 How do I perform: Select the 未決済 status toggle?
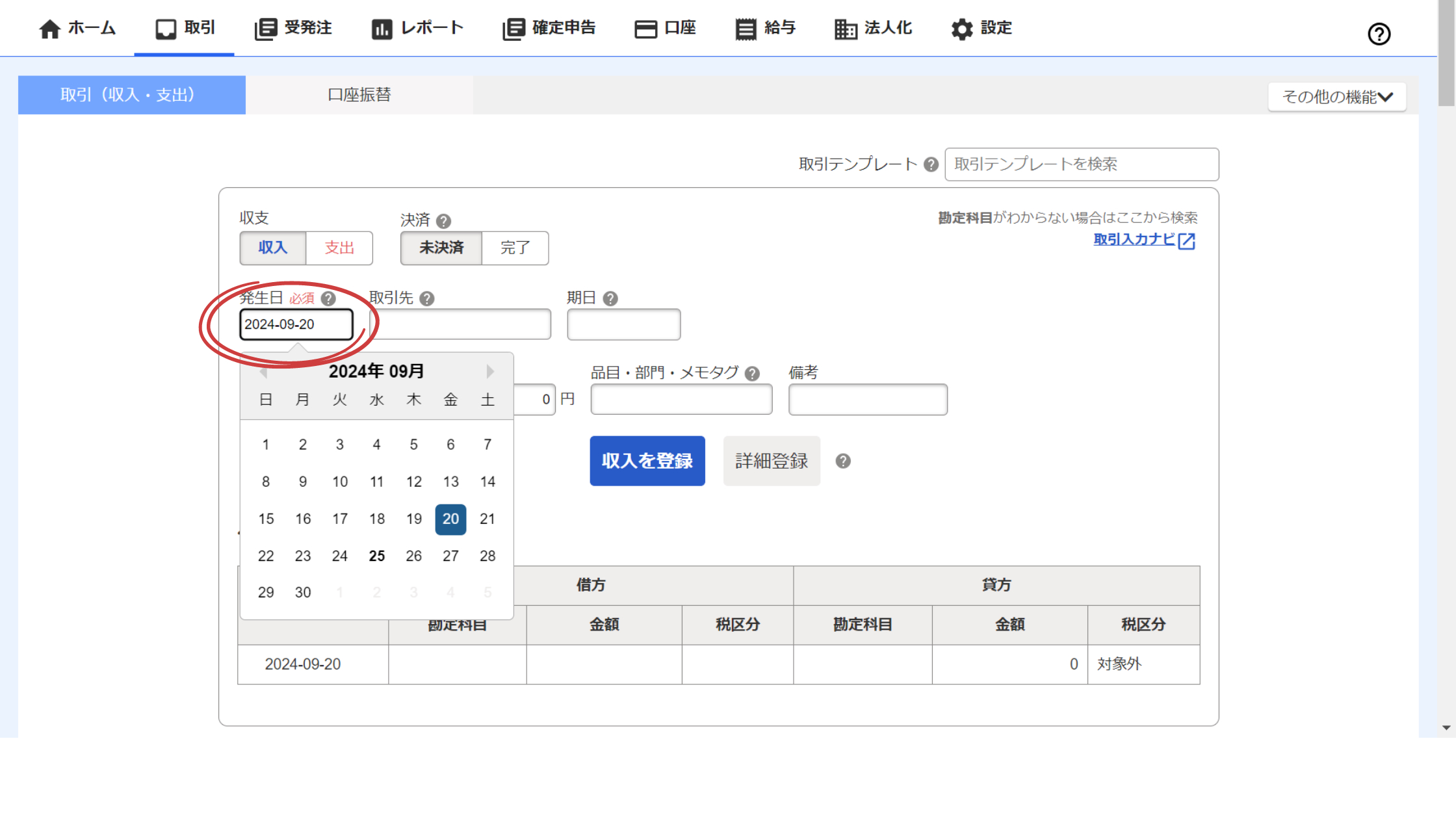[x=441, y=248]
